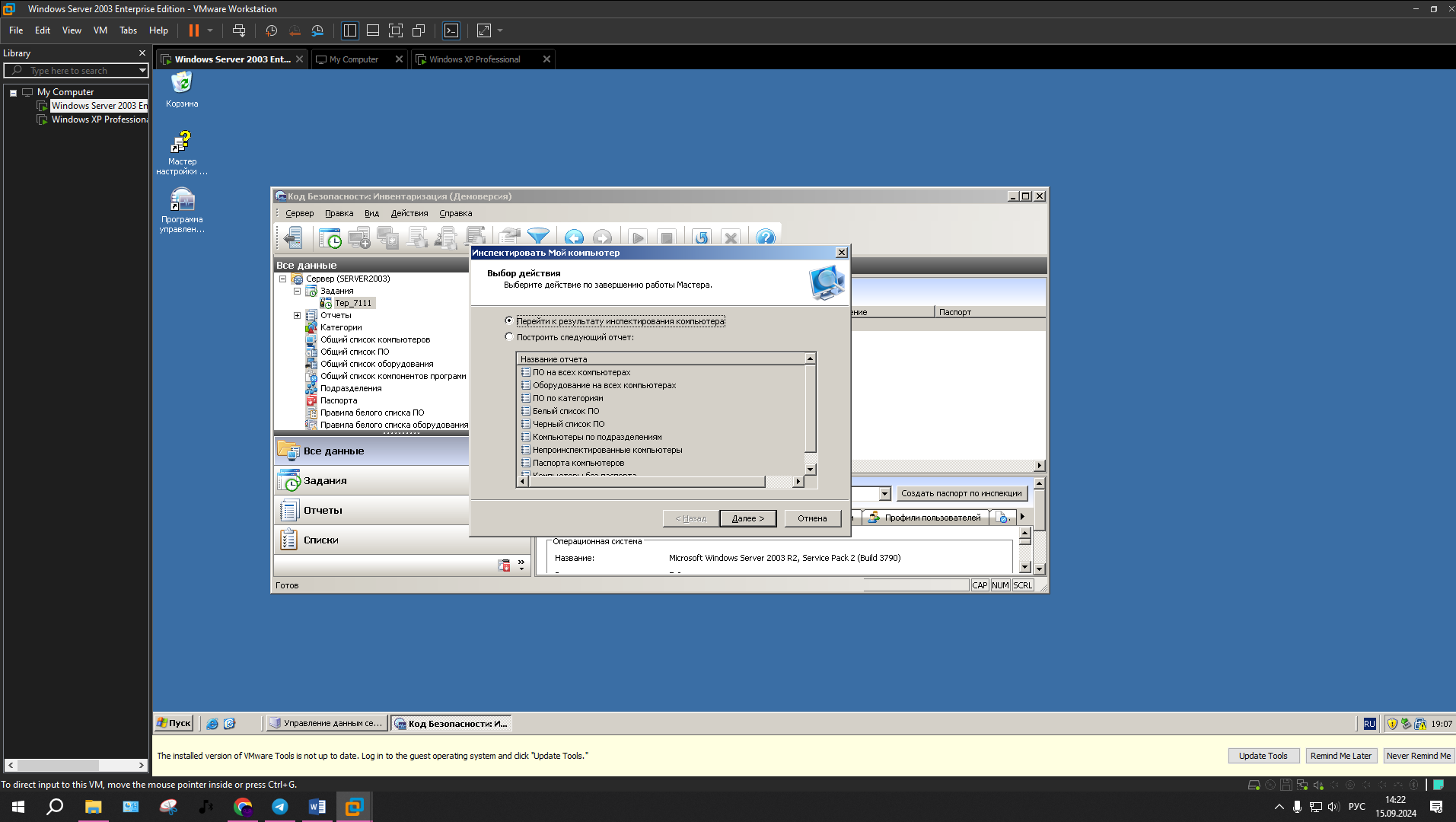Open the stretch display dropdown arrow
Screen dimensions: 1456x822
(x=500, y=30)
